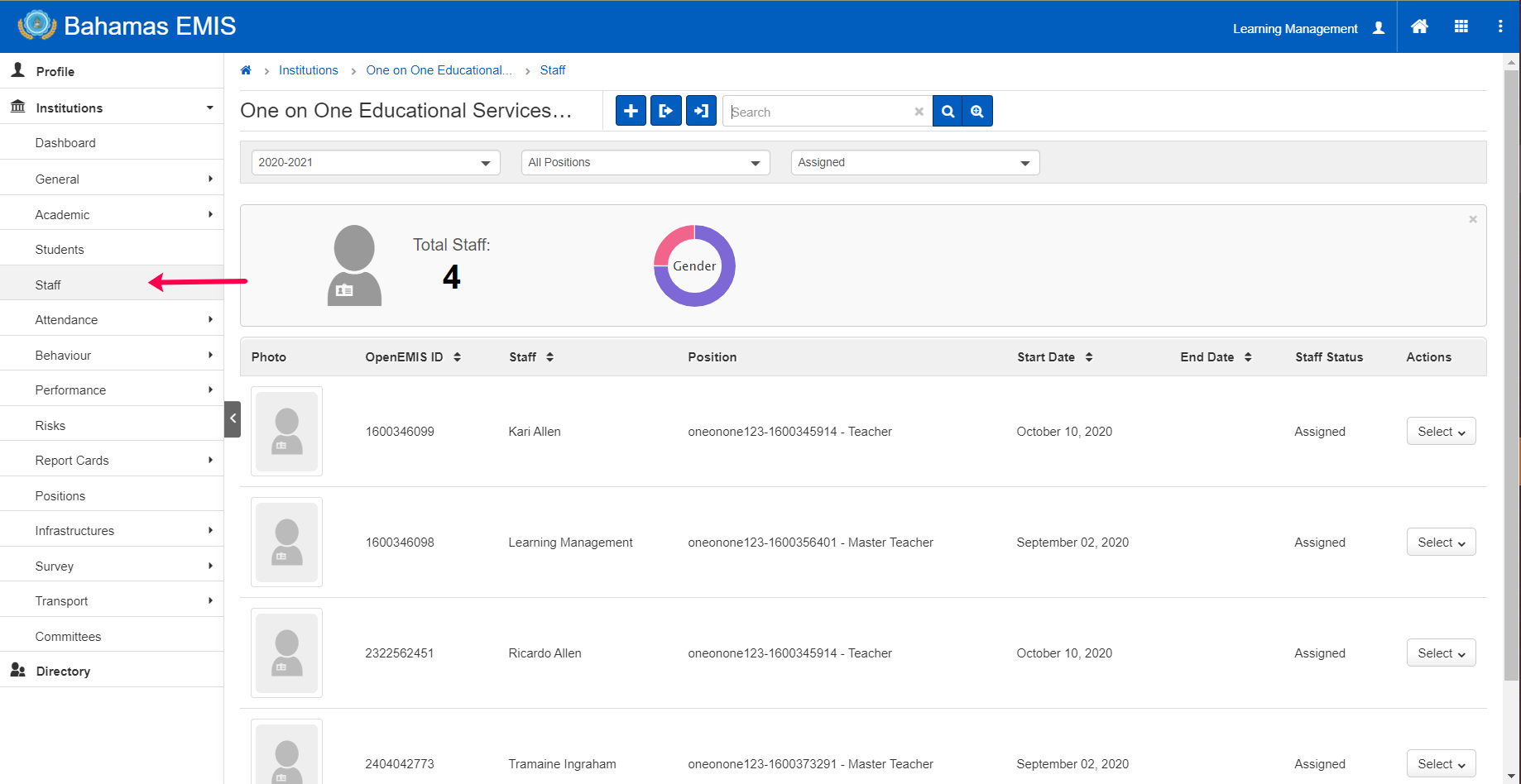
Task: Follow the One on One Educational breadcrumb
Action: pyautogui.click(x=439, y=70)
